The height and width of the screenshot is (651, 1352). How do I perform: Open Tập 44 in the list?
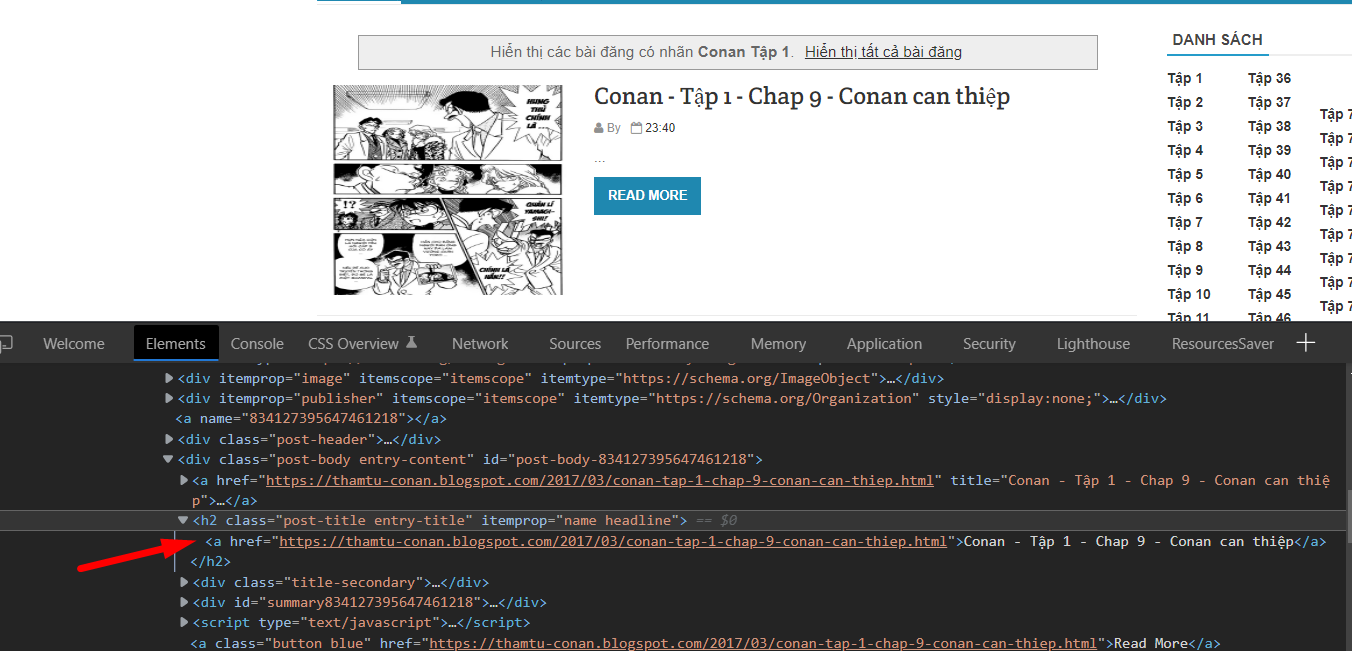pyautogui.click(x=1269, y=270)
